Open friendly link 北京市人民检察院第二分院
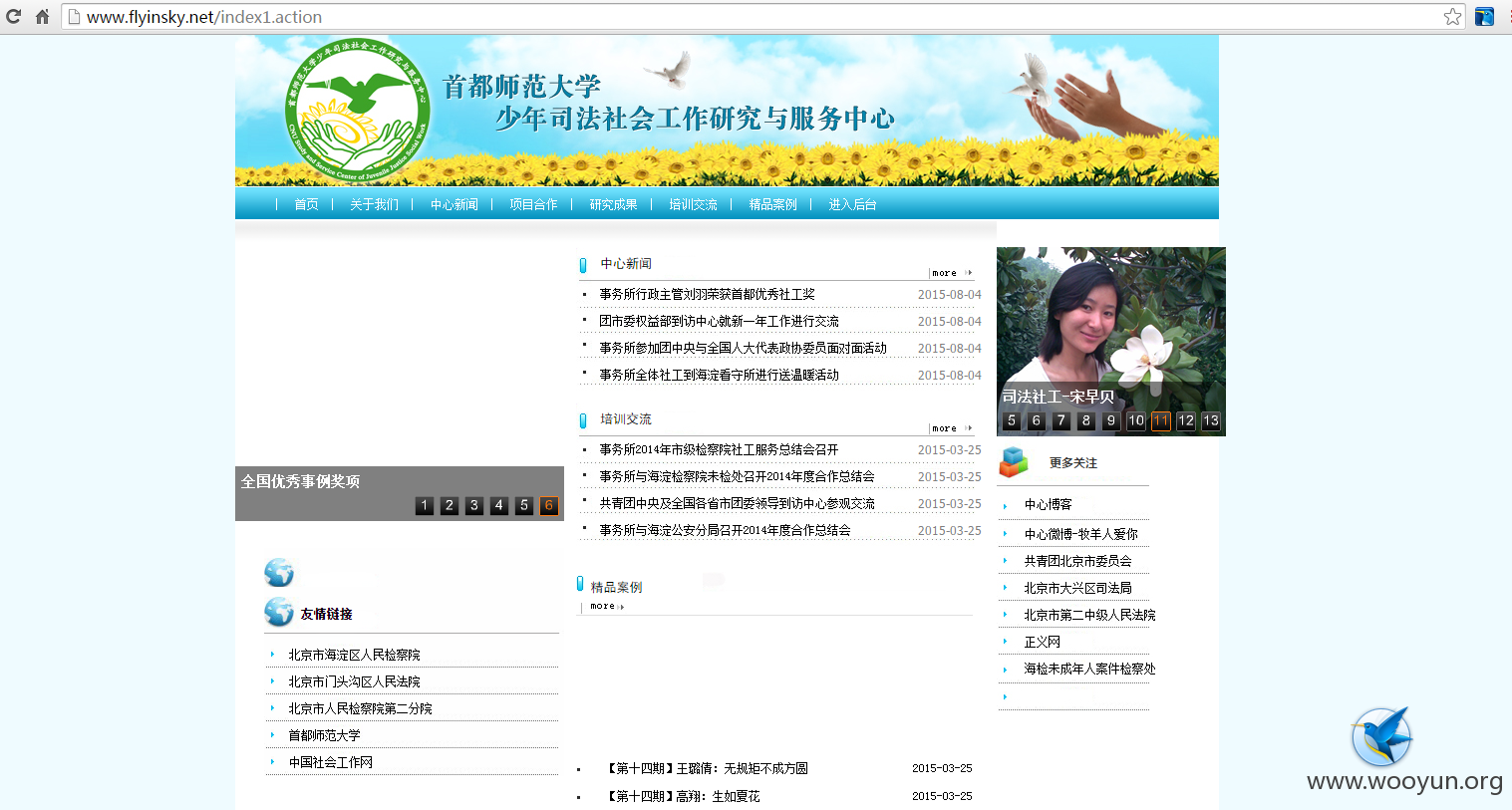Screen dimensions: 1512x810 [360, 708]
